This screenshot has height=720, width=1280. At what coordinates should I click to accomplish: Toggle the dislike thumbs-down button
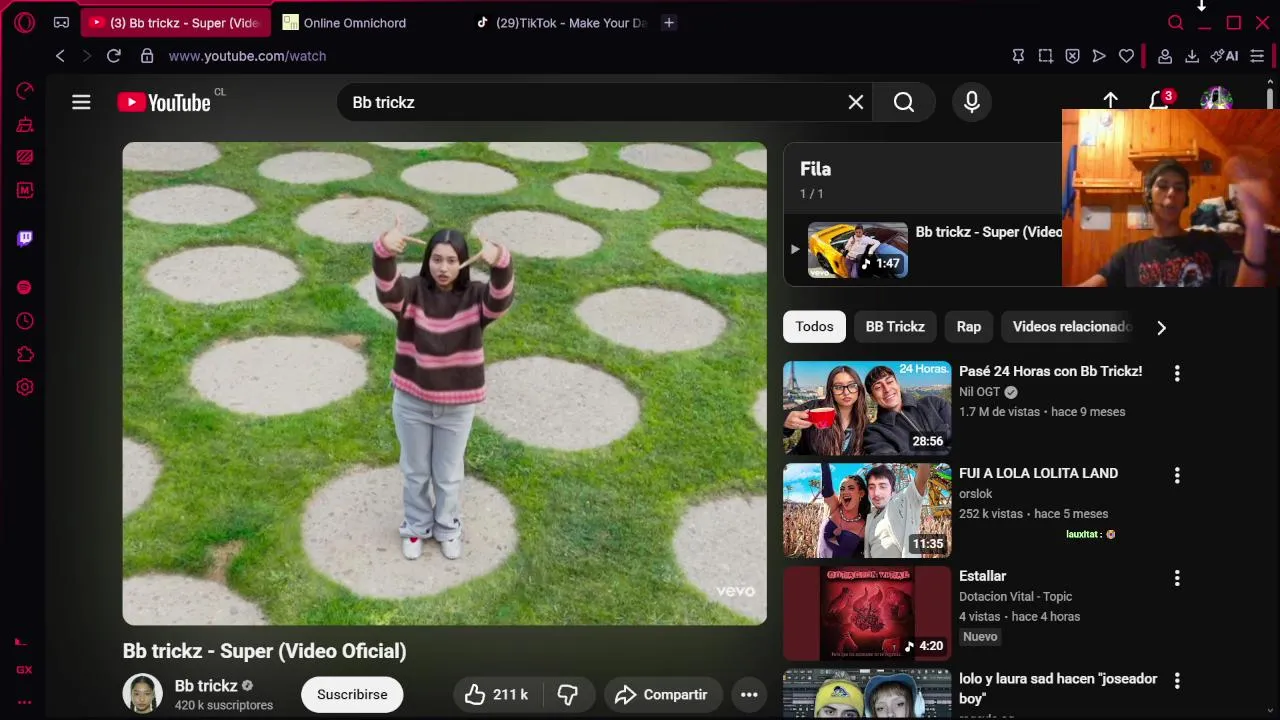click(x=568, y=694)
